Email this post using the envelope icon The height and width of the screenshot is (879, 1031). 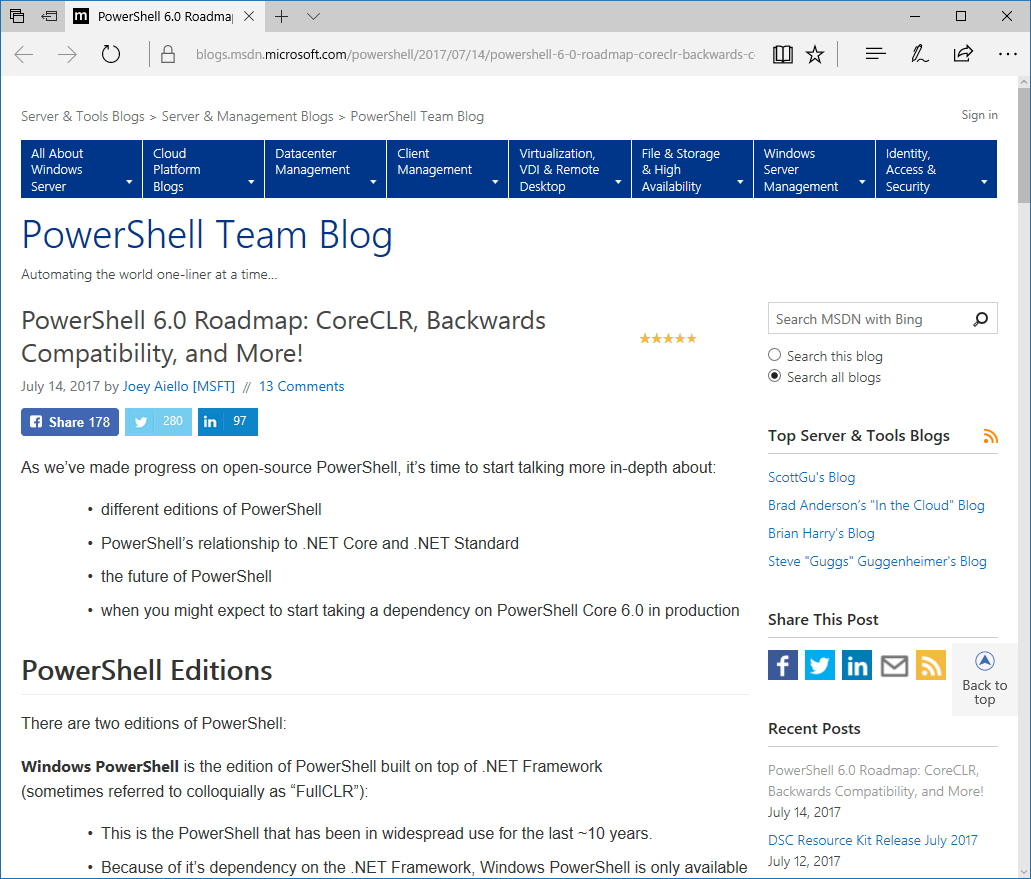point(894,664)
